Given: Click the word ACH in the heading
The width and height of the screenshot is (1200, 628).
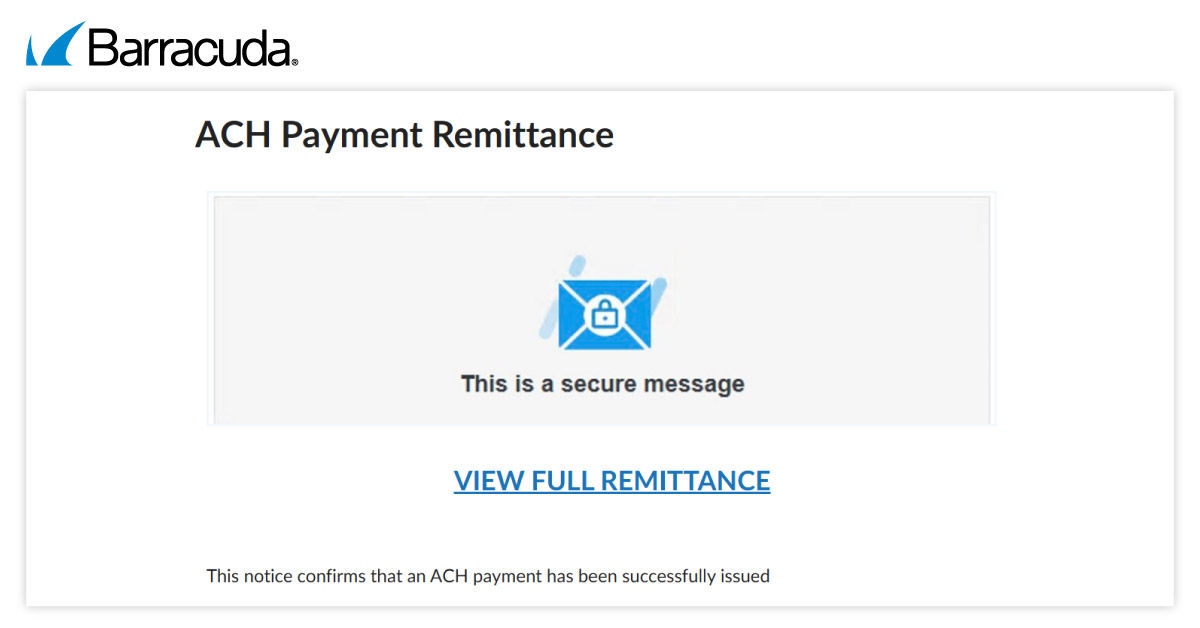Looking at the screenshot, I should pos(233,134).
